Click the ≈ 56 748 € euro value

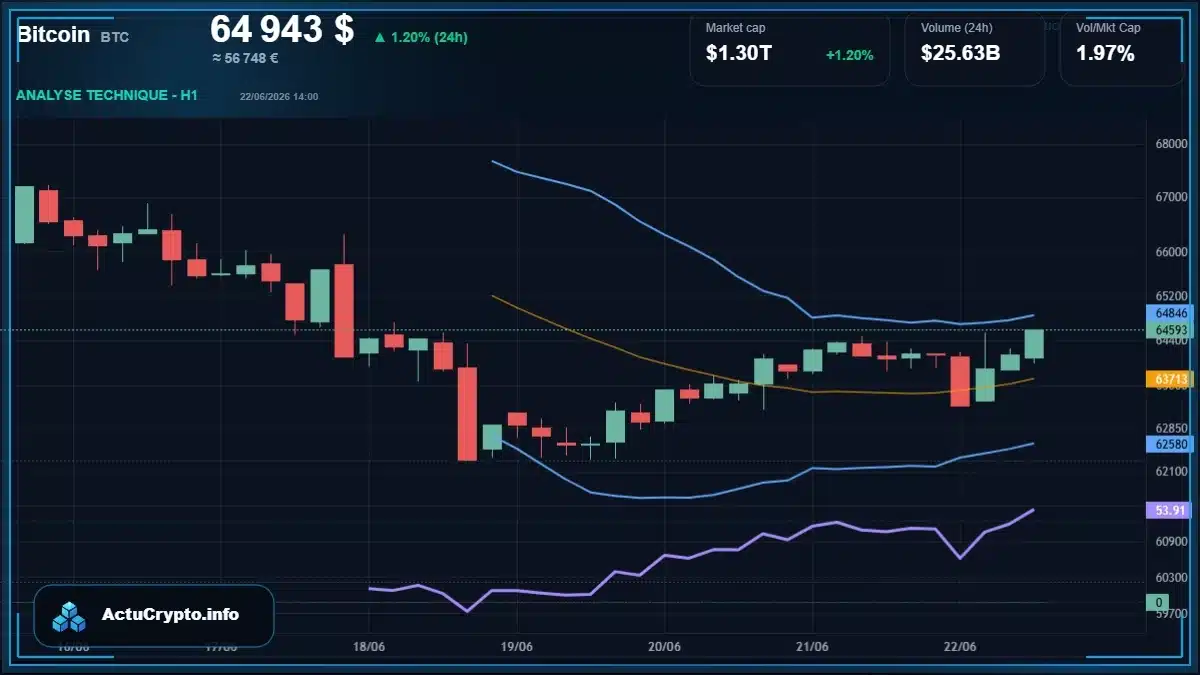245,58
